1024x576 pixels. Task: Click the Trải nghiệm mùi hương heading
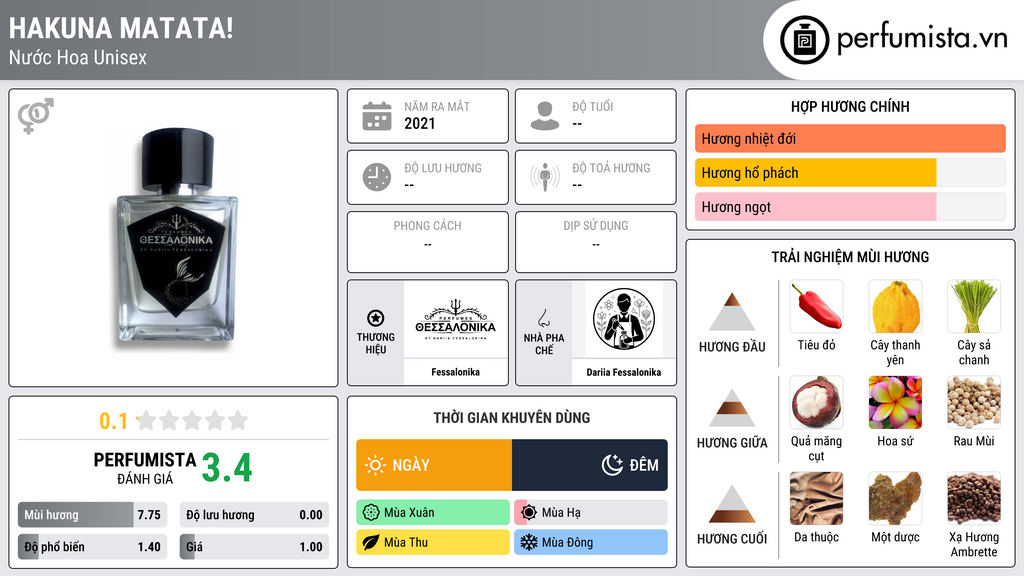(x=850, y=257)
